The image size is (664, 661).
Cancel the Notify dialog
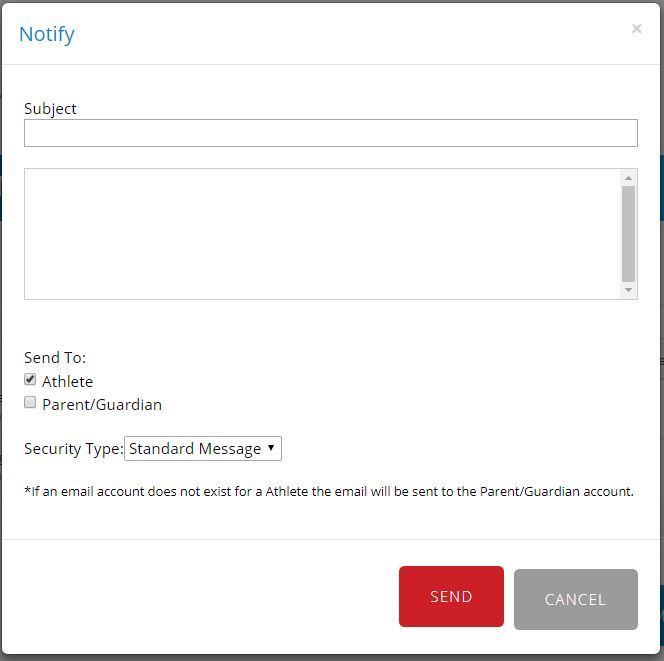pyautogui.click(x=575, y=599)
